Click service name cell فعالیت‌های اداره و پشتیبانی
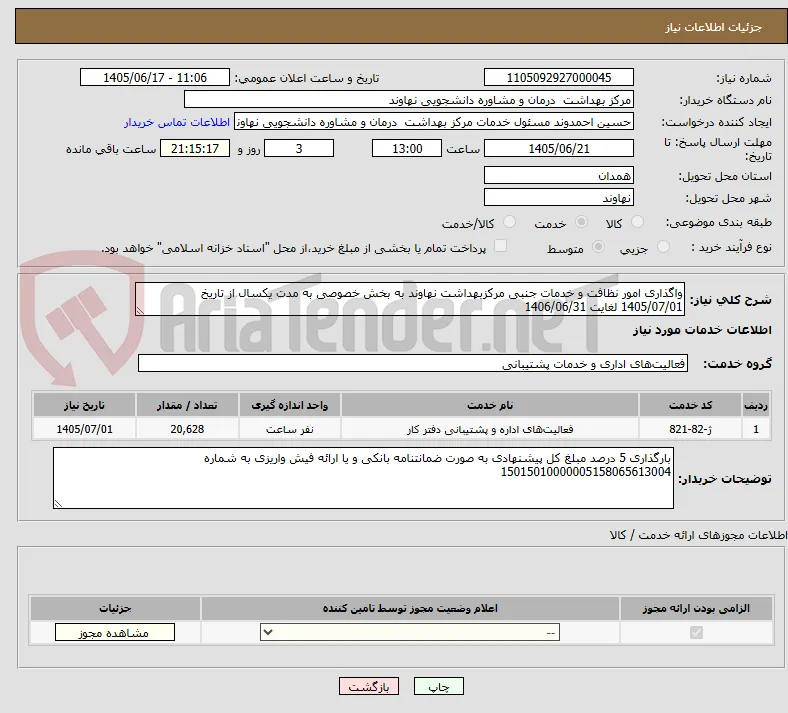The image size is (788, 713). click(x=490, y=429)
